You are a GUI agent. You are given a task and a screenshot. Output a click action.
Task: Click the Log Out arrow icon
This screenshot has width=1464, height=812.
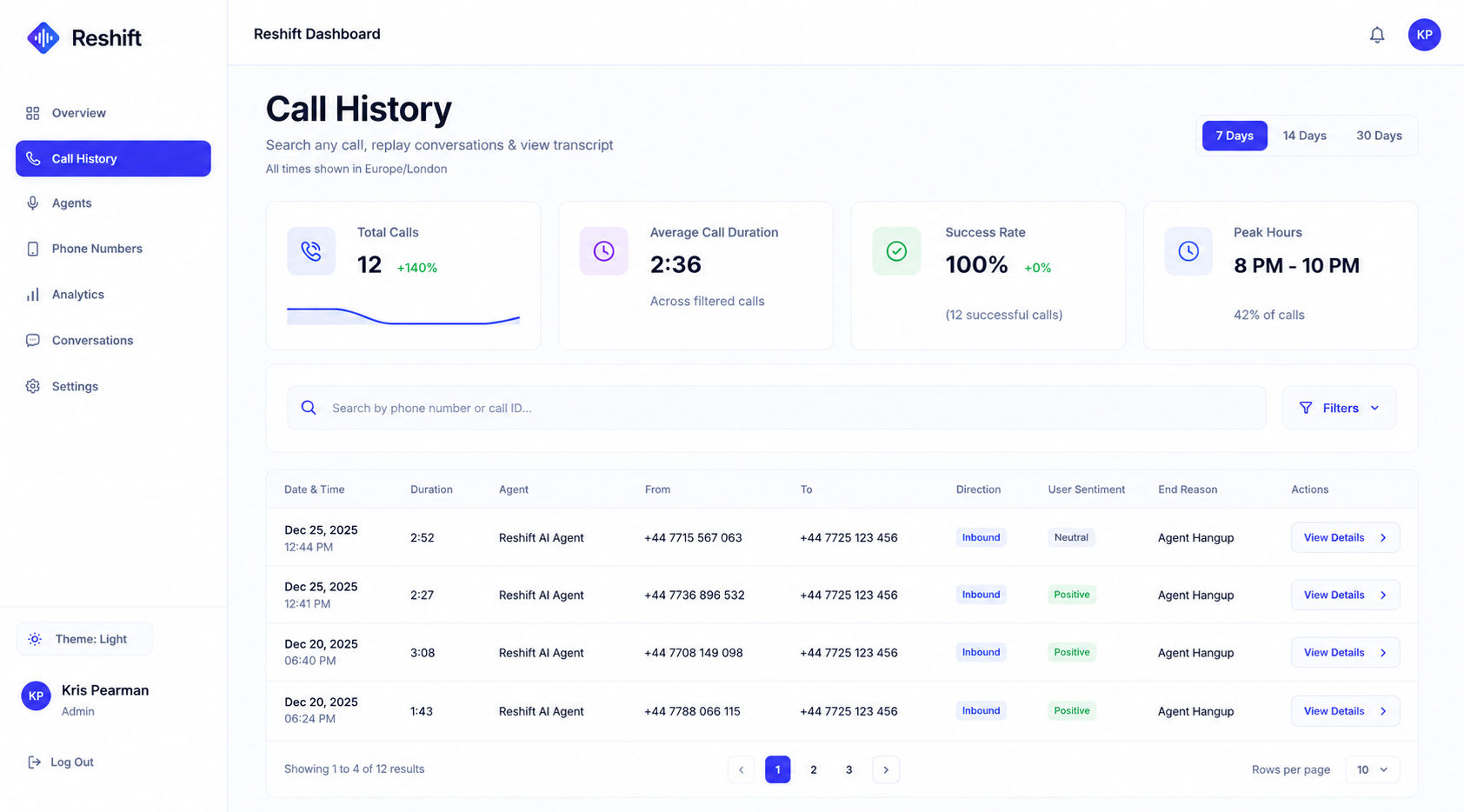click(34, 762)
